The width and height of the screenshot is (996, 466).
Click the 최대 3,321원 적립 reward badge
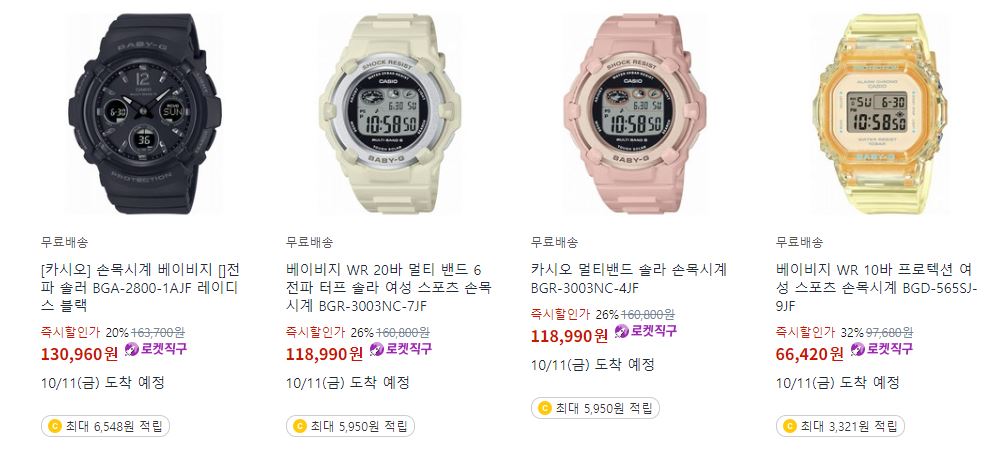[840, 426]
